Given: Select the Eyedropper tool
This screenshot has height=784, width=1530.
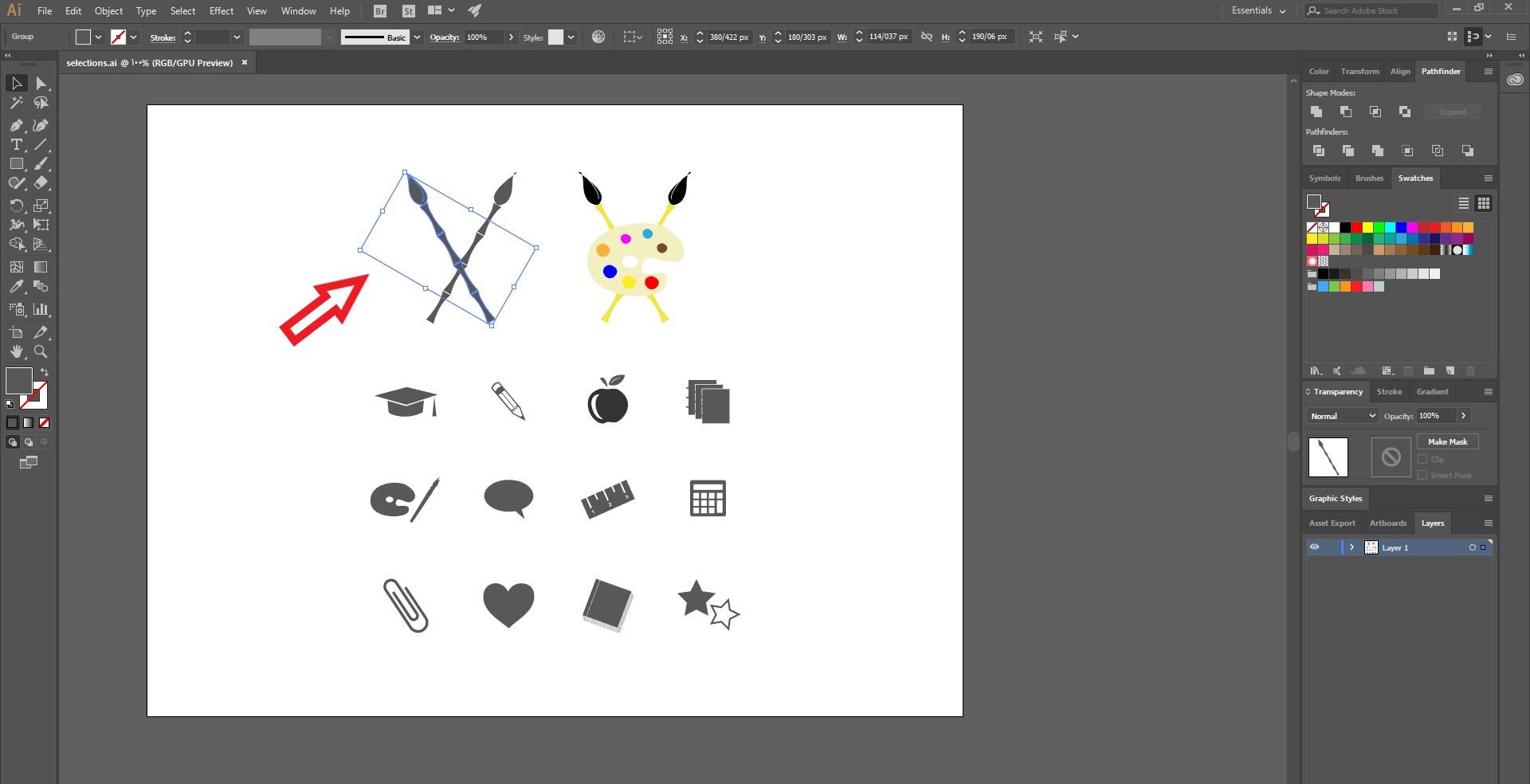Looking at the screenshot, I should tap(16, 287).
